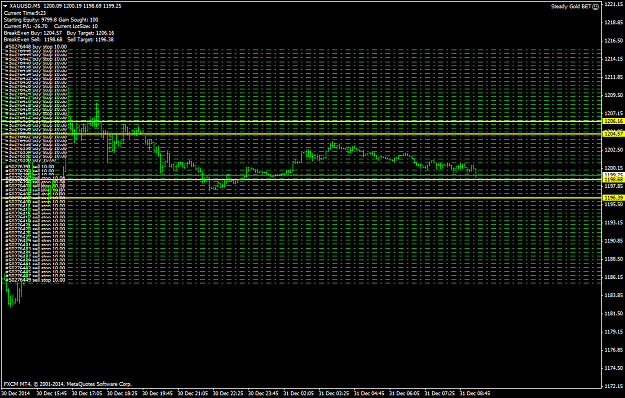Click the 1190.85 price scale label
Image resolution: width=625 pixels, height=398 pixels.
tap(614, 241)
